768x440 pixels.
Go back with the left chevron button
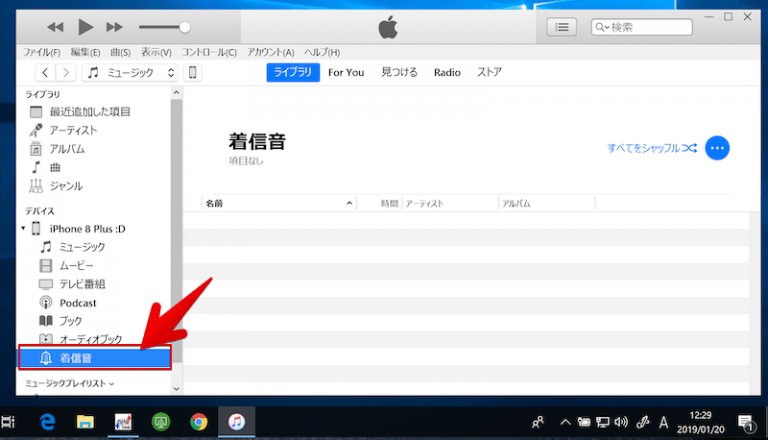tap(45, 73)
